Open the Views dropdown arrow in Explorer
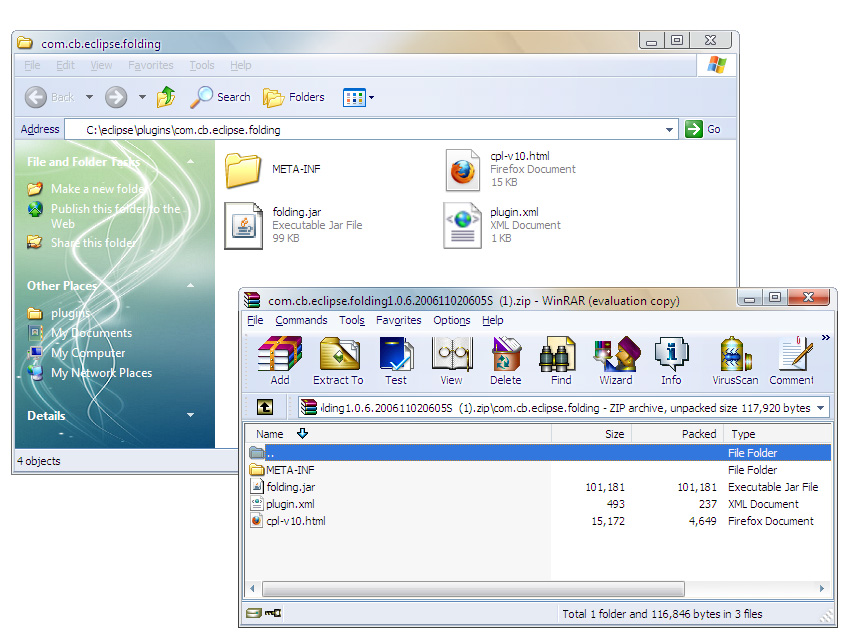This screenshot has height=642, width=851. pyautogui.click(x=372, y=98)
